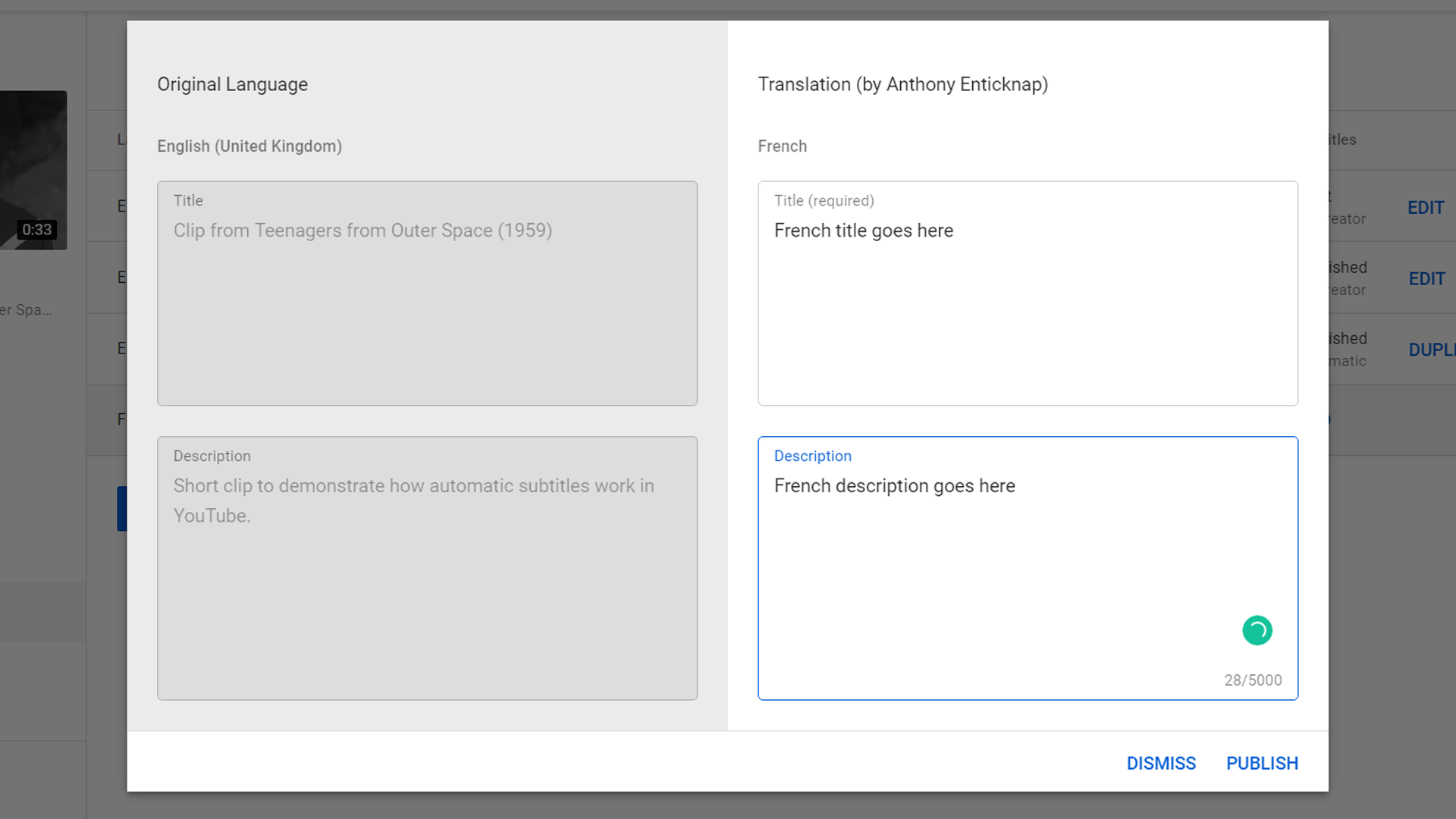Click the 'Original Language' heading
The height and width of the screenshot is (819, 1456).
pos(232,84)
